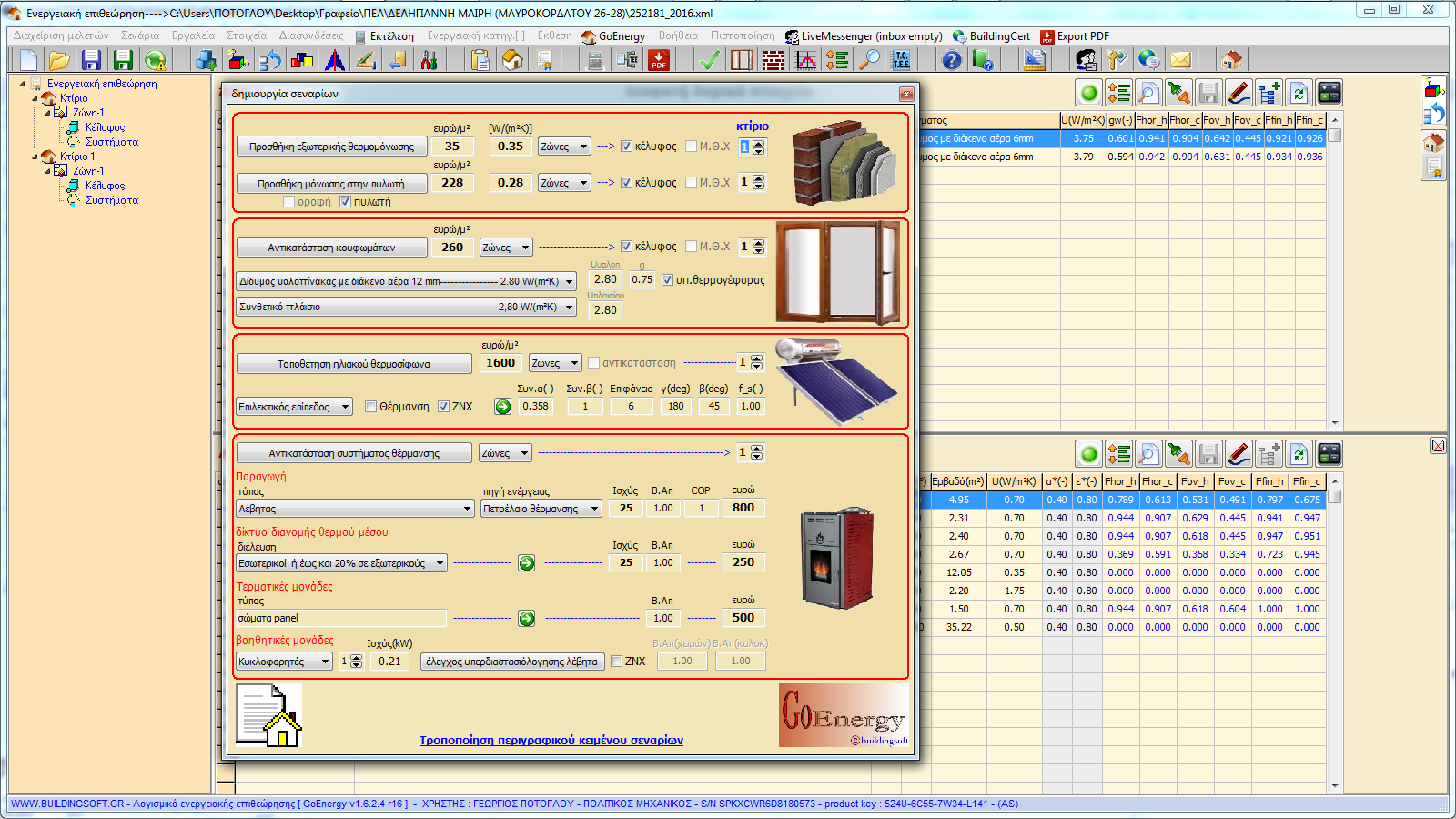Increase the κτίριο stepper for external insulation
Screen dimensions: 1456x819
[760, 142]
